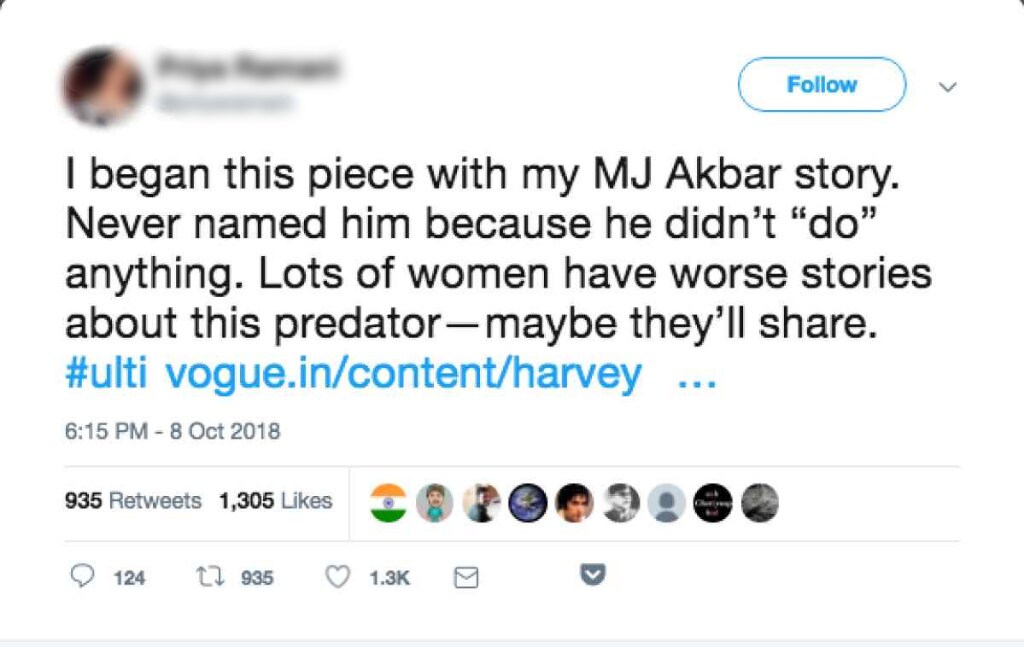This screenshot has width=1024, height=647.
Task: Open the vogue.in/content/harvey link
Action: click(403, 374)
